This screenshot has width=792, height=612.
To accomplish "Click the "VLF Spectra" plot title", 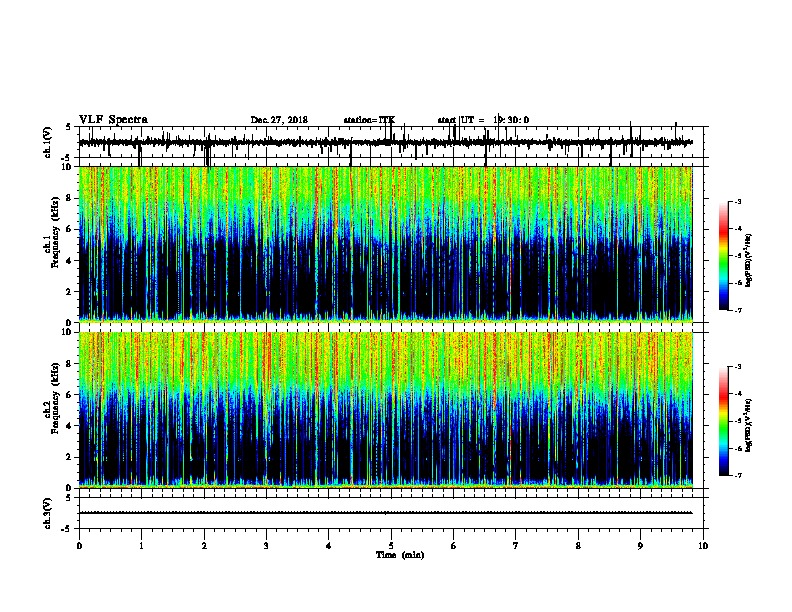I will [x=113, y=120].
